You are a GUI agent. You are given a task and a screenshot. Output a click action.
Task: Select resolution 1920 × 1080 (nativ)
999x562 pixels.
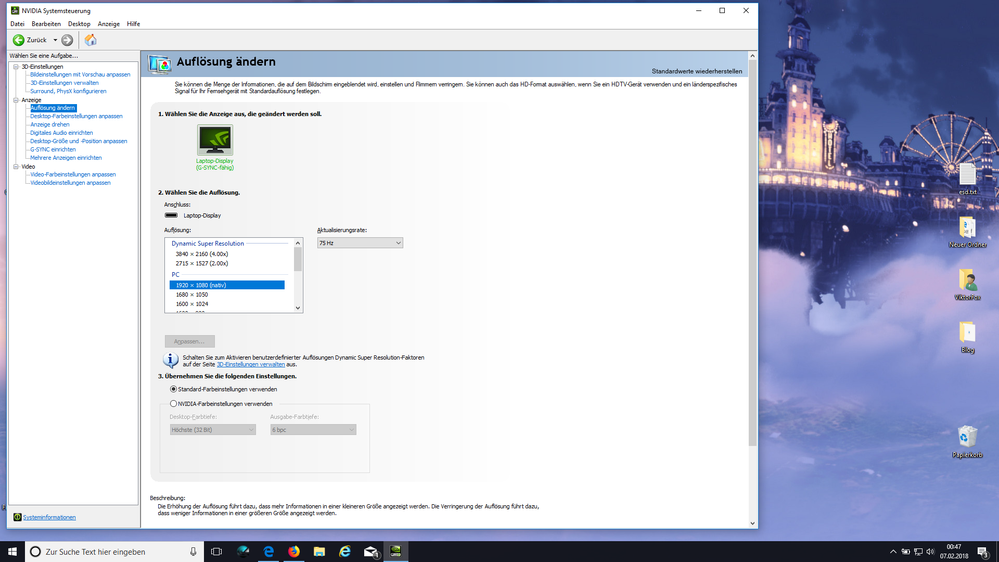coord(227,285)
